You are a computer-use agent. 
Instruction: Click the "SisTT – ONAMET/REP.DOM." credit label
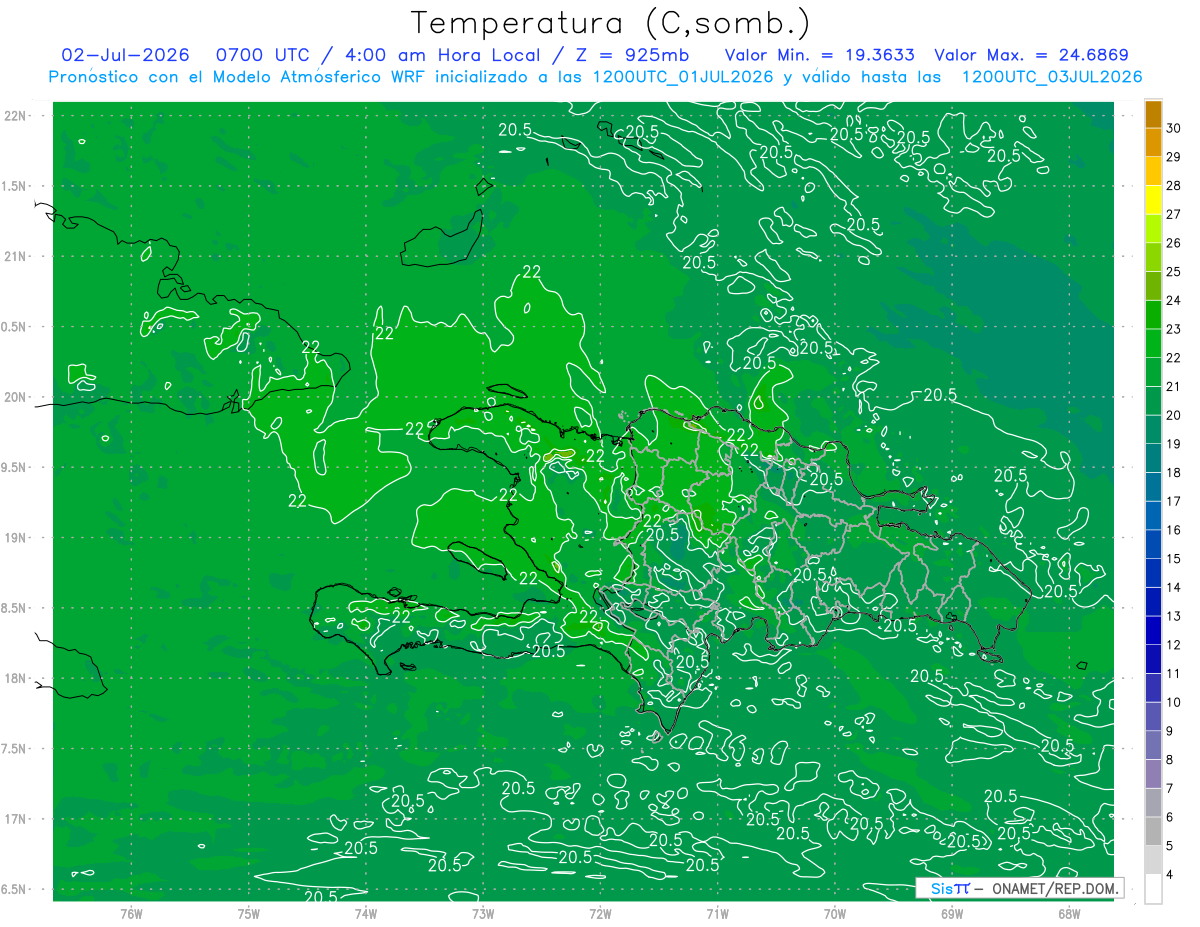[x=1019, y=888]
